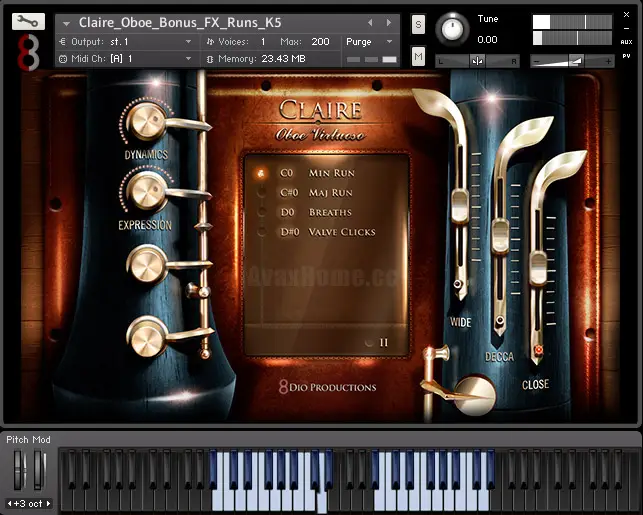
Task: Click the pitch bend wheel
Action: (19, 469)
